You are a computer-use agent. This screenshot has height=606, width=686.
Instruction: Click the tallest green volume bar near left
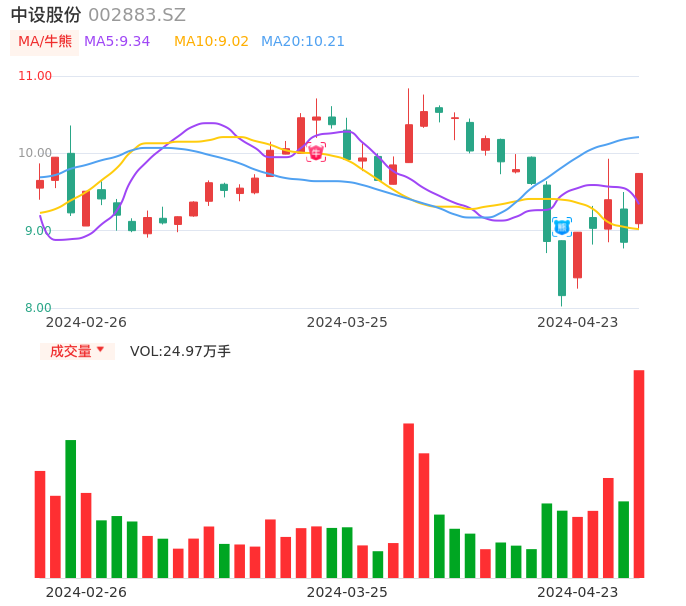[x=71, y=508]
